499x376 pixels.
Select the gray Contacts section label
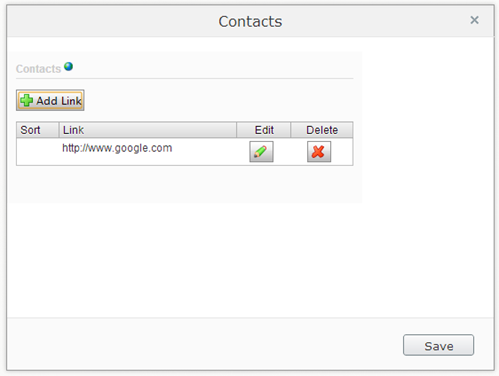38,69
